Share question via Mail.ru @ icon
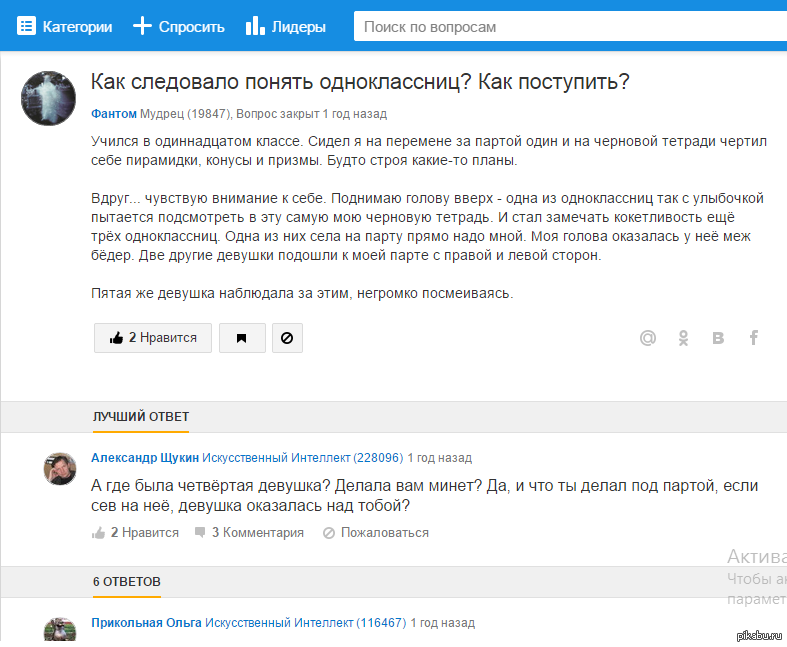787x647 pixels. [648, 338]
